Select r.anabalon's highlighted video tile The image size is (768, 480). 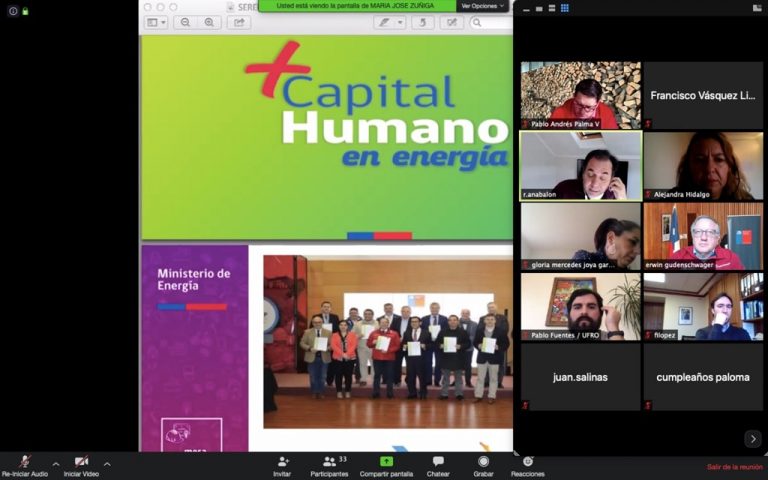click(x=580, y=166)
